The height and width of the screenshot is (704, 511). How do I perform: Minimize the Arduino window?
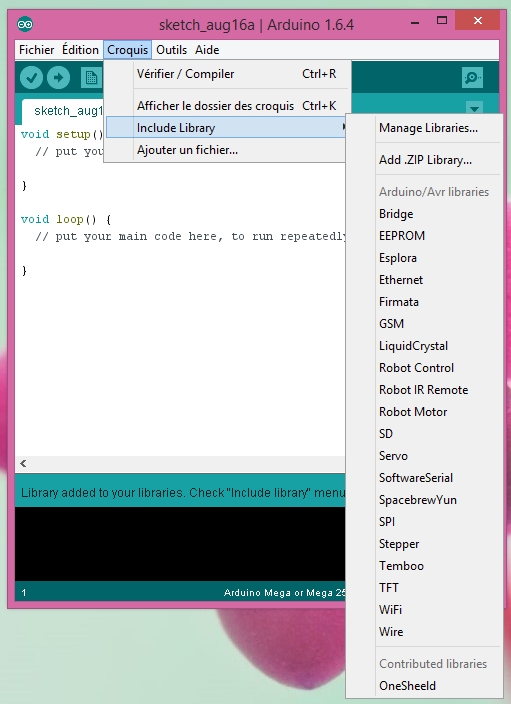(415, 21)
